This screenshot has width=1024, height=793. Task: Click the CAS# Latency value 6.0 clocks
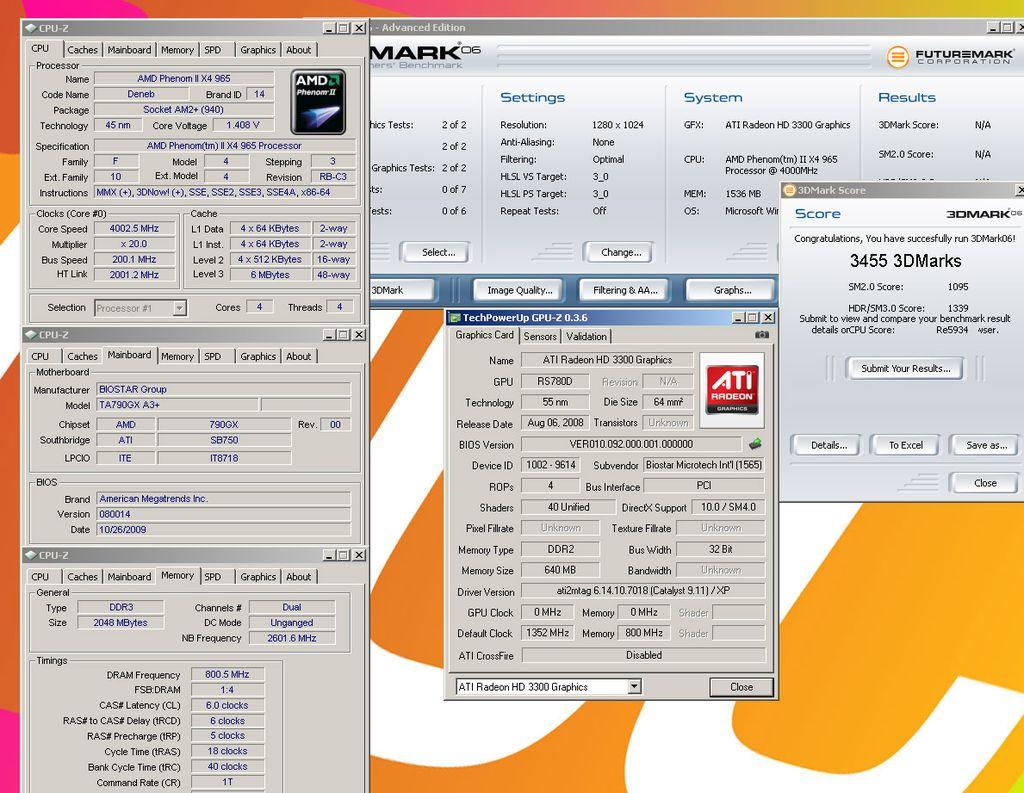(227, 705)
